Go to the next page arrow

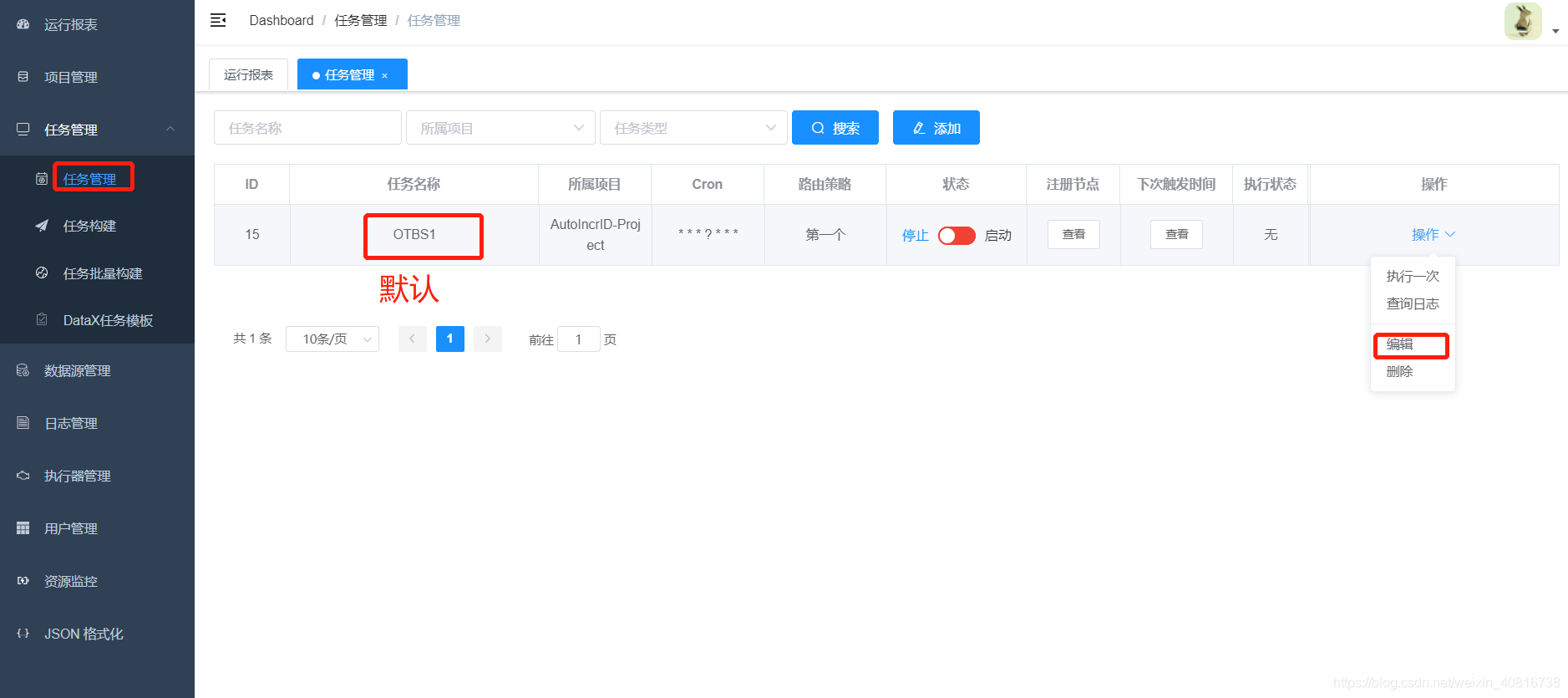[488, 339]
